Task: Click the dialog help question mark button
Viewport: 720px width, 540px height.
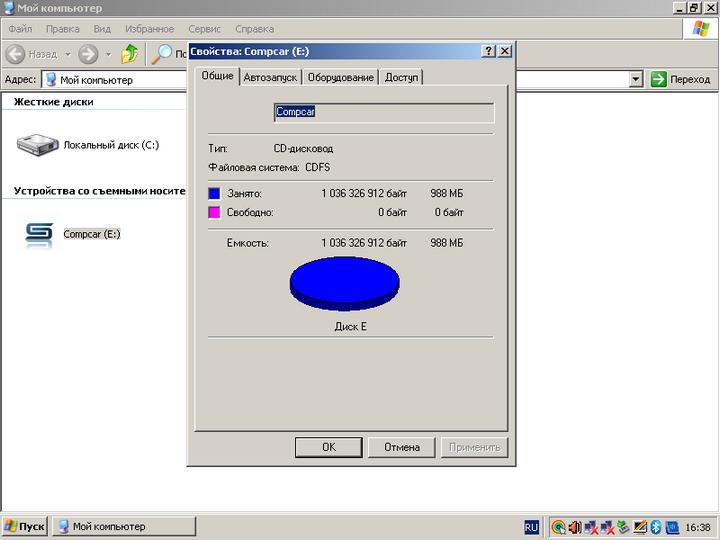Action: (488, 51)
